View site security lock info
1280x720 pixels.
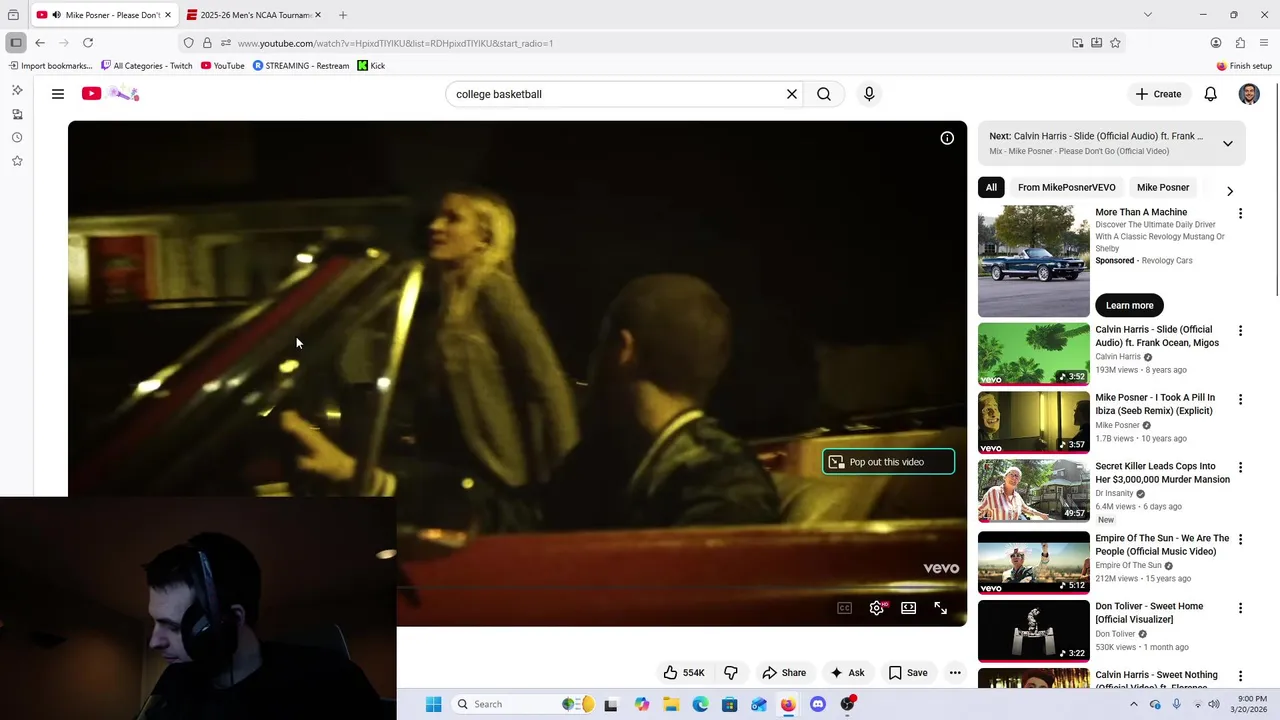(x=207, y=43)
